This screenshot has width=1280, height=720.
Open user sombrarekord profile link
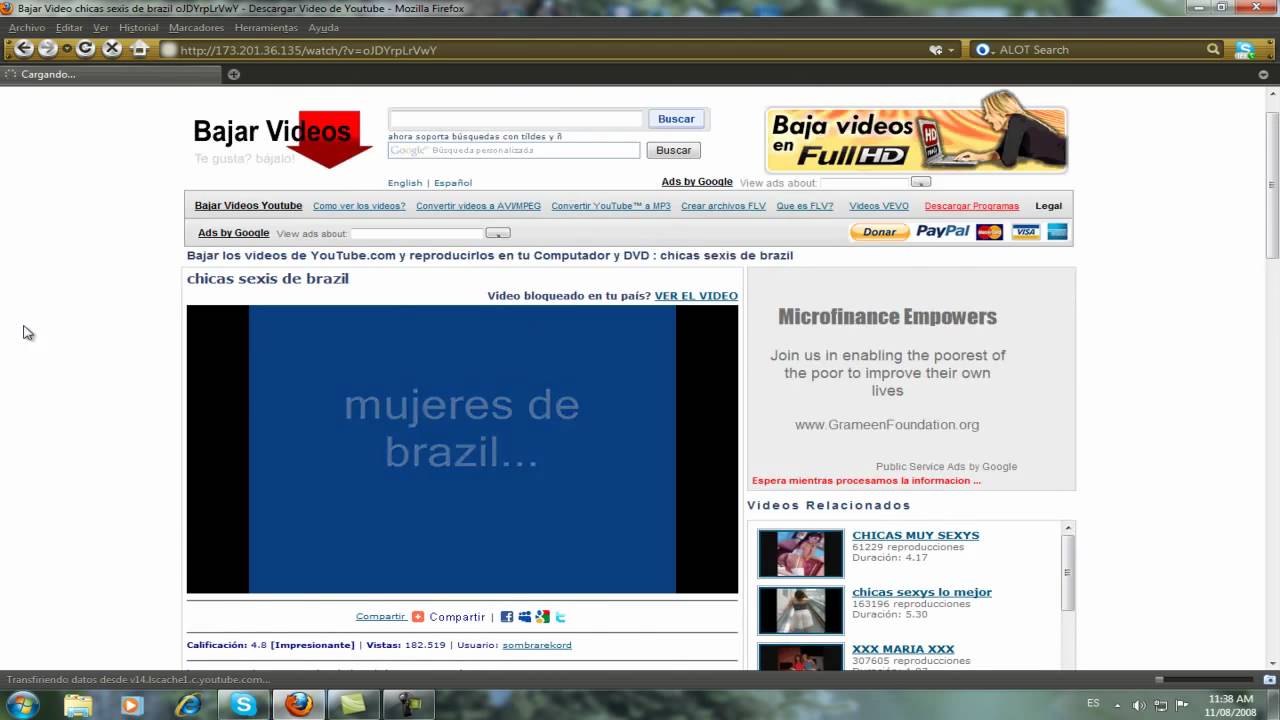537,645
